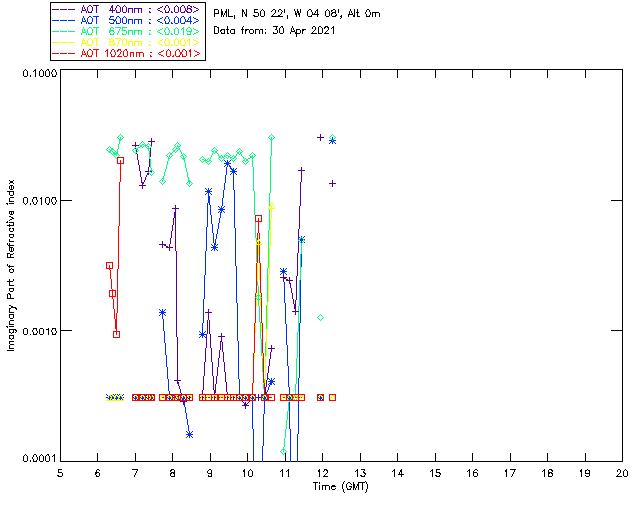Click the x-axis label 5

pos(60,473)
